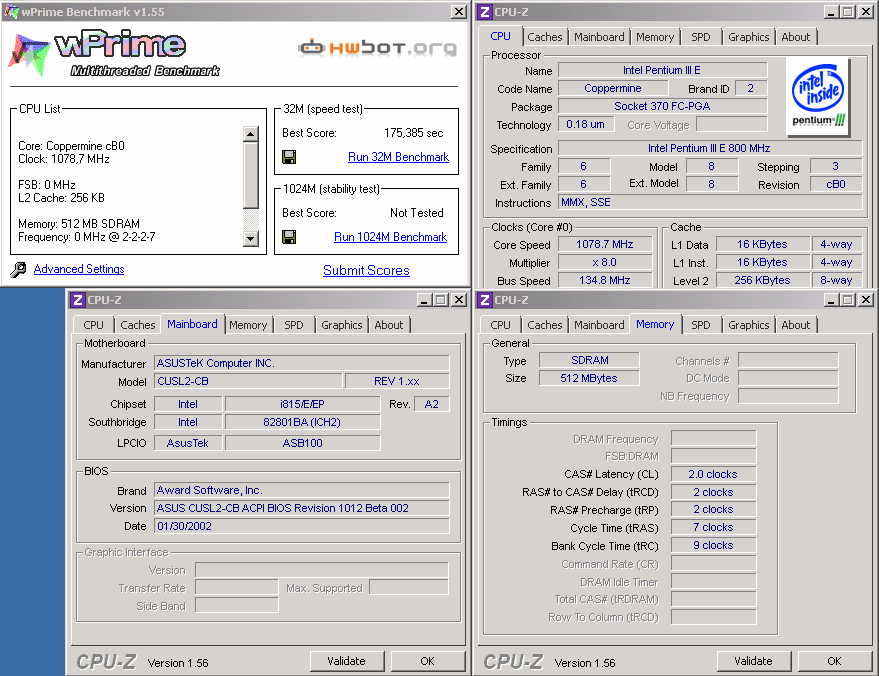Click the Name field Intel Pentium III E
The image size is (879, 676).
tap(662, 70)
